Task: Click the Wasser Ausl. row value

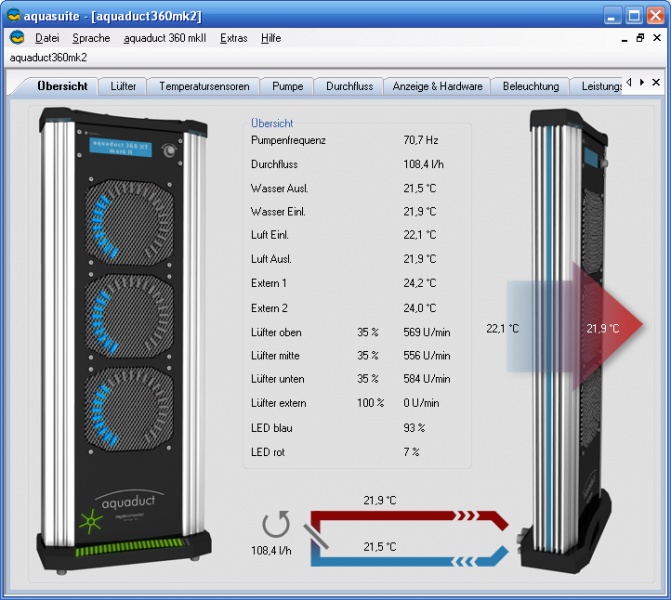Action: click(x=420, y=188)
